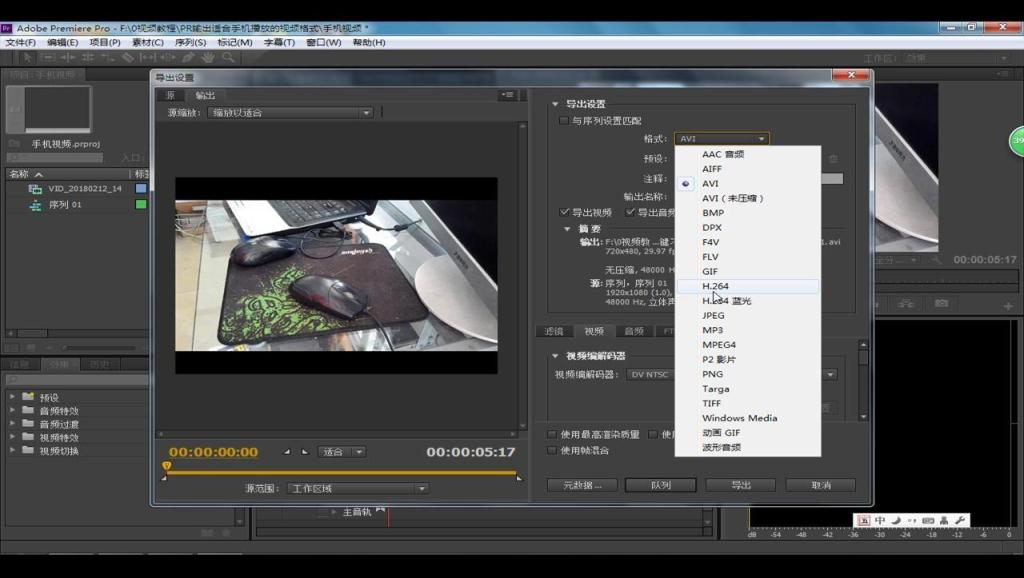Screen dimensions: 1024x578
Task: Enable the match sequence settings checkbox
Action: point(564,121)
